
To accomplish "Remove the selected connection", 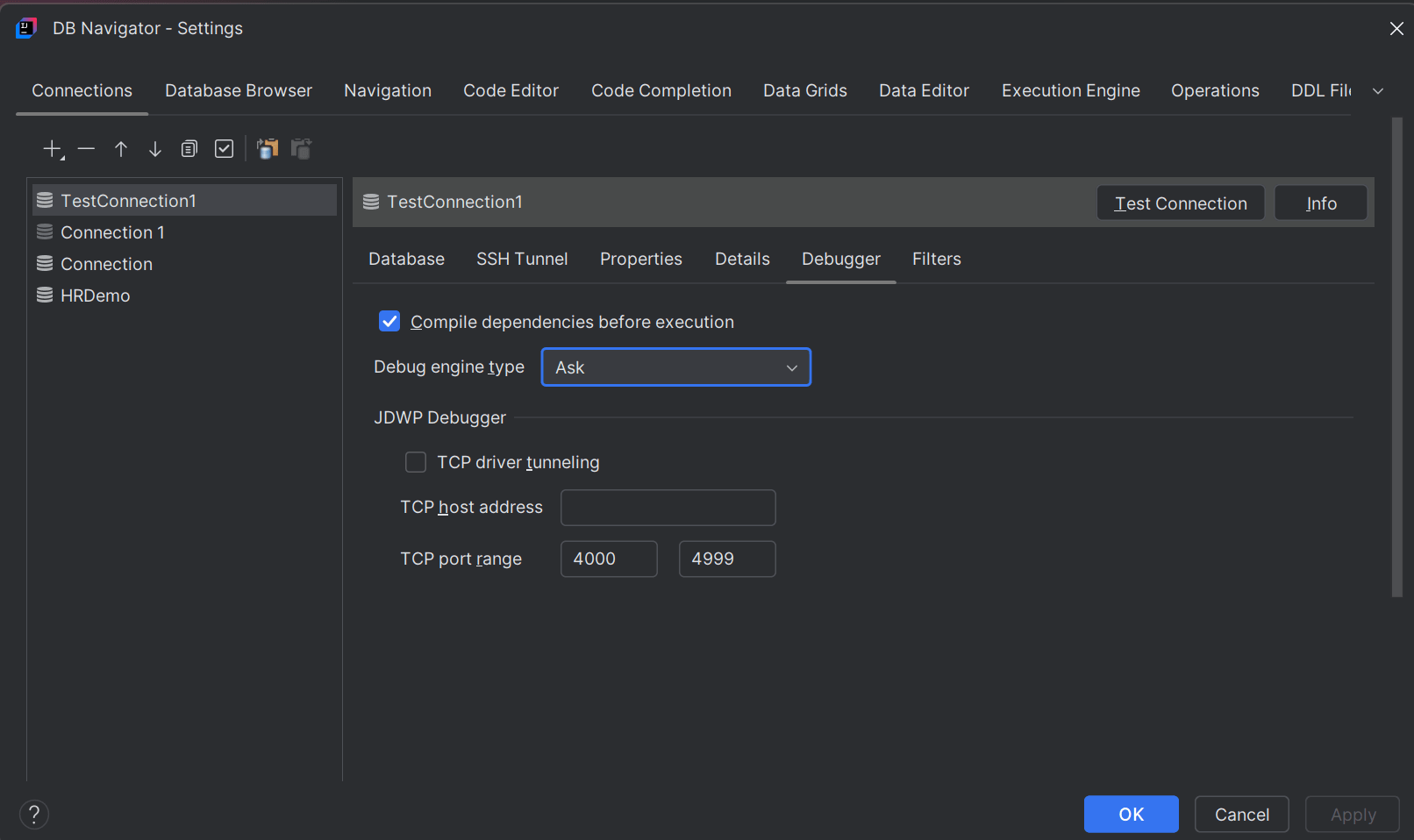I will [x=86, y=148].
